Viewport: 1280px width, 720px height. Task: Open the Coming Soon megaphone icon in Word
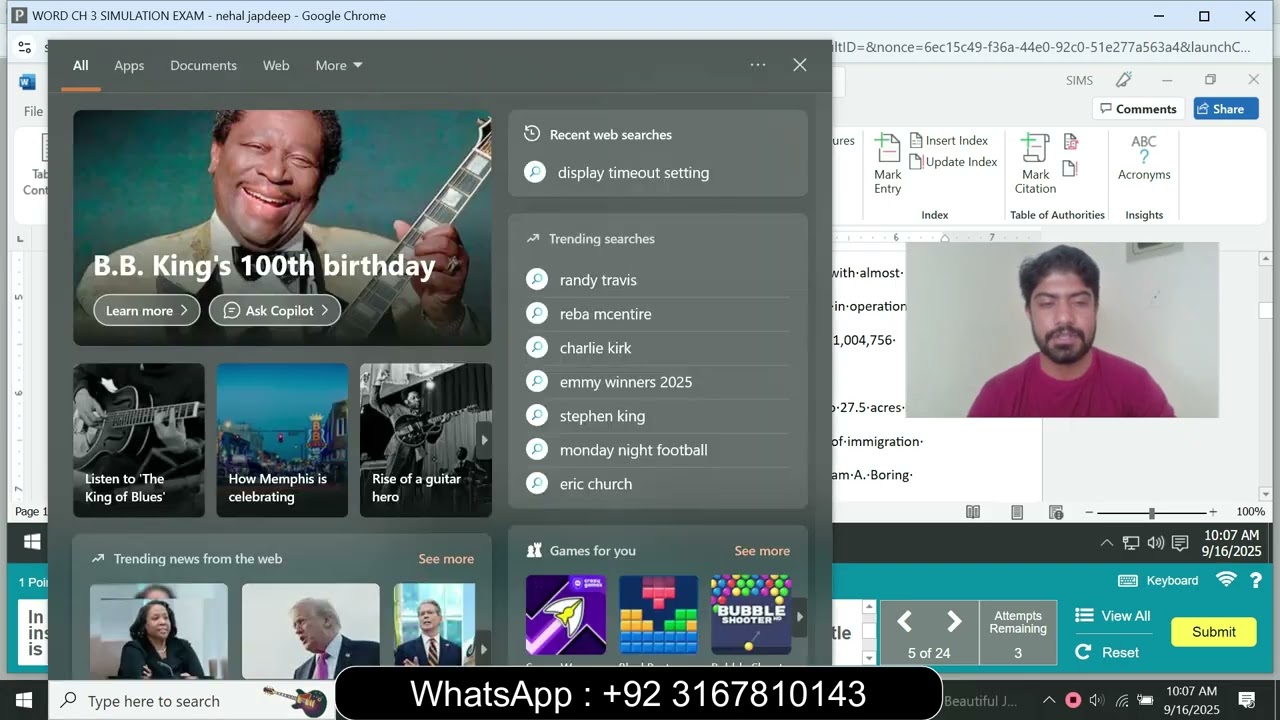(x=1124, y=80)
